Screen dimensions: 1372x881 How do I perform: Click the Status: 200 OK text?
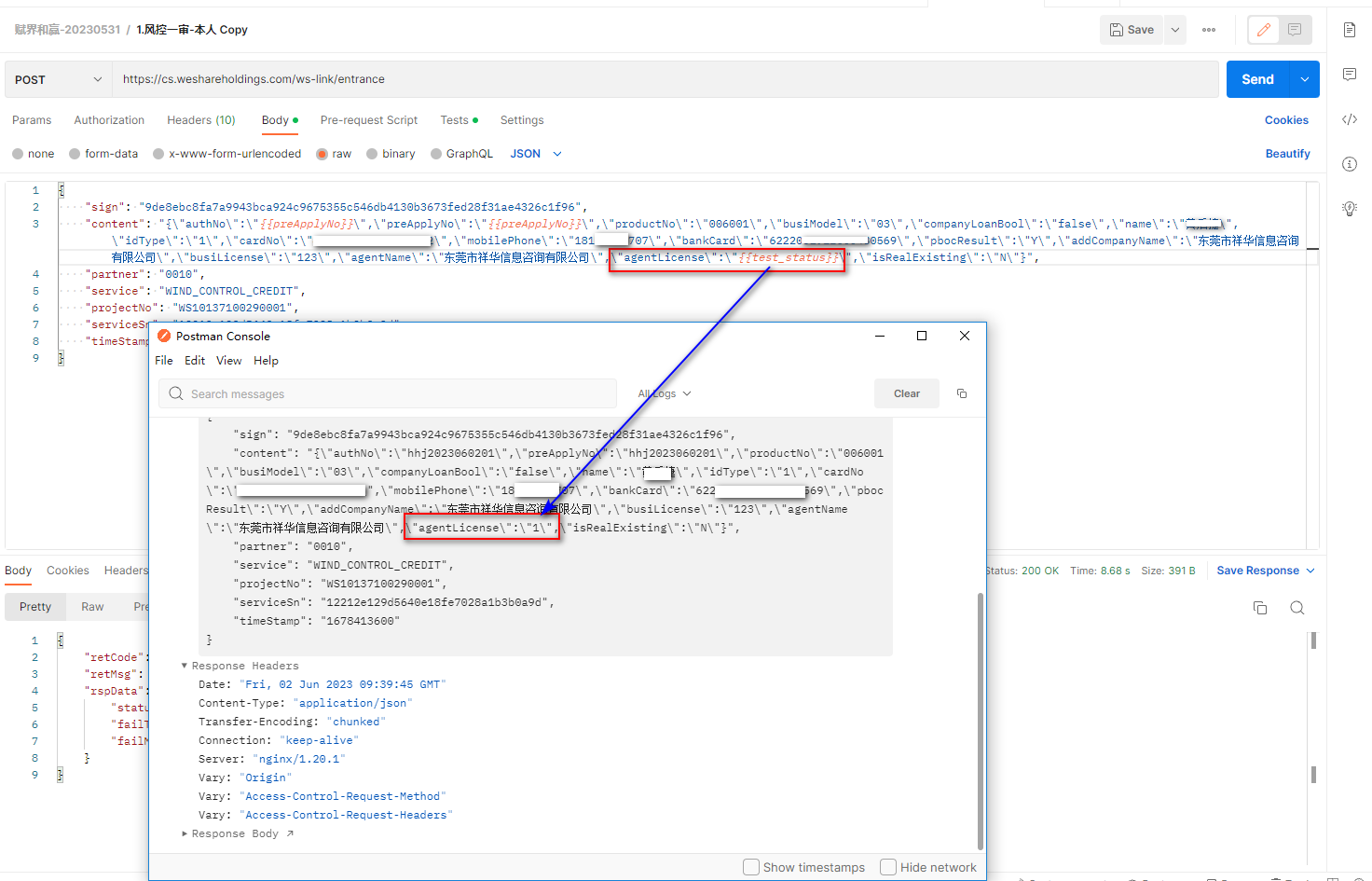[1022, 571]
